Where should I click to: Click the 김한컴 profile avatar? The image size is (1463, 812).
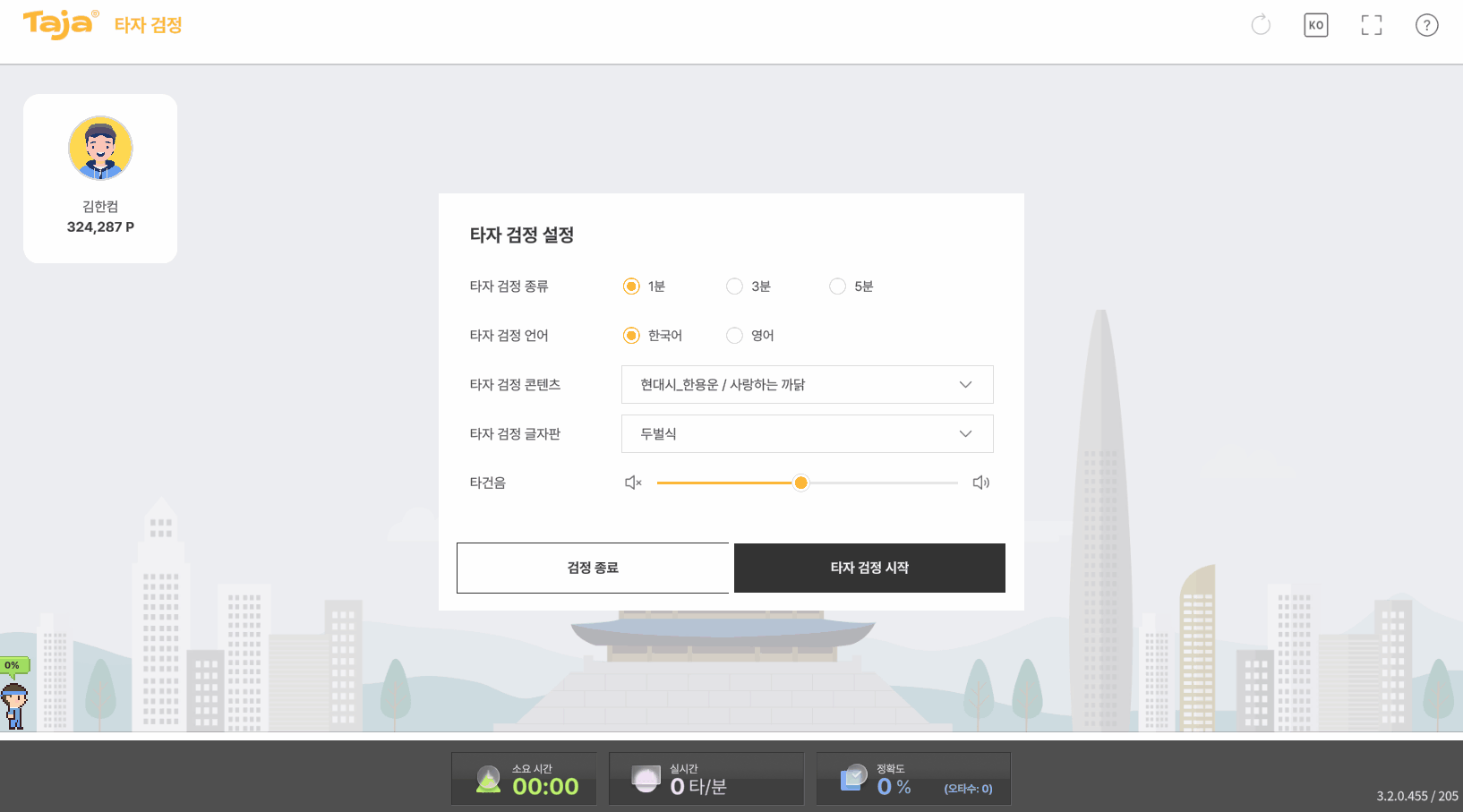100,148
